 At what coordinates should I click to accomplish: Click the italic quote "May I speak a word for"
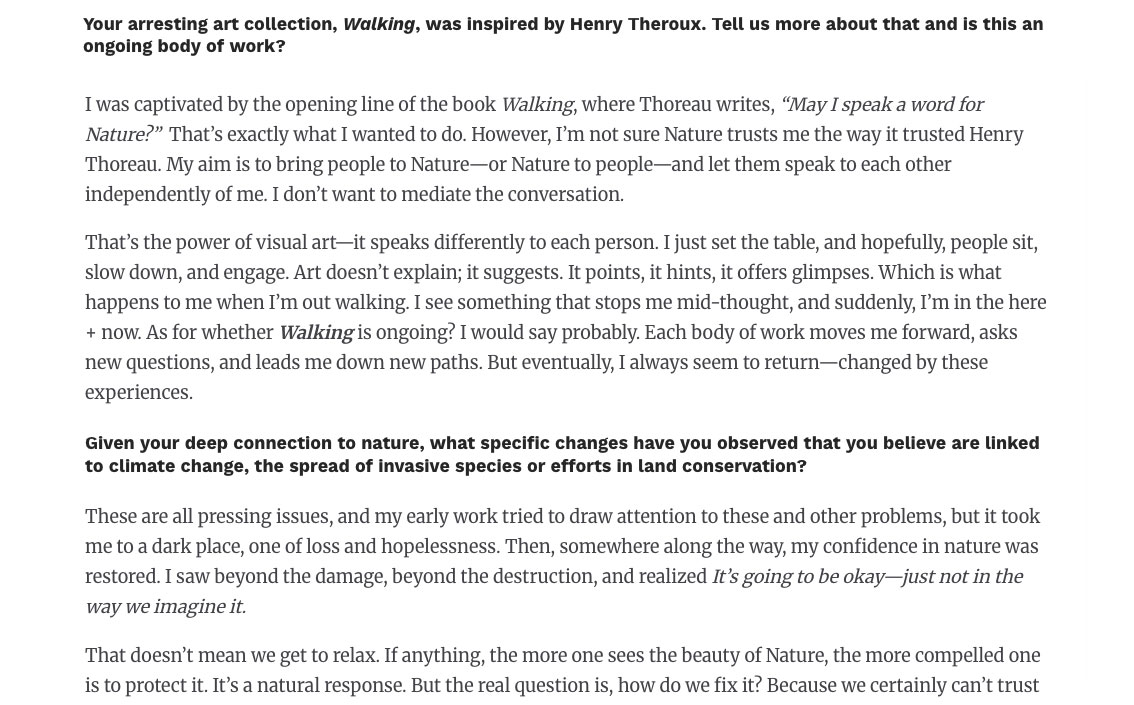click(x=884, y=105)
